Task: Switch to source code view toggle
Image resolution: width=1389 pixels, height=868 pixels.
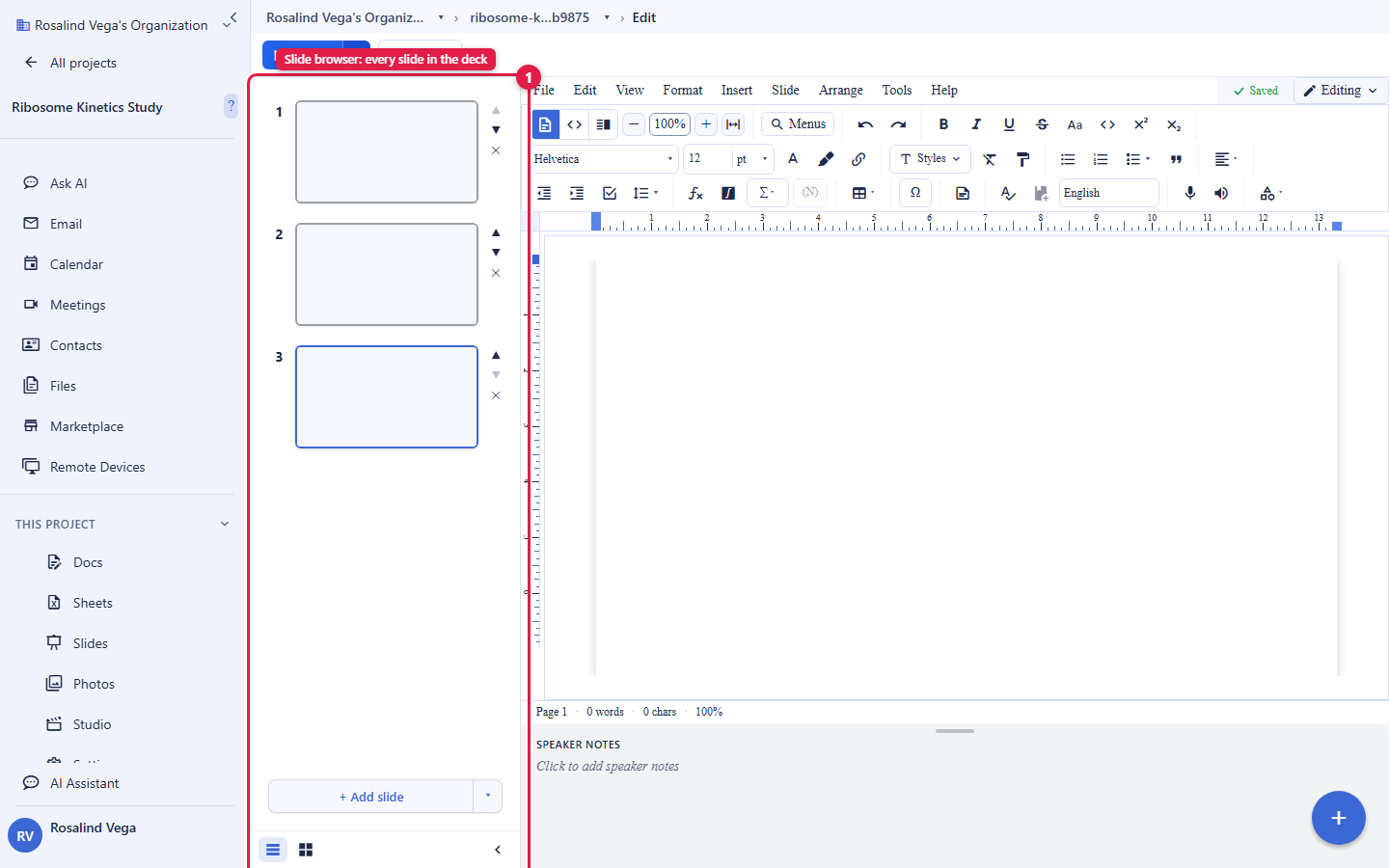Action: click(x=574, y=124)
